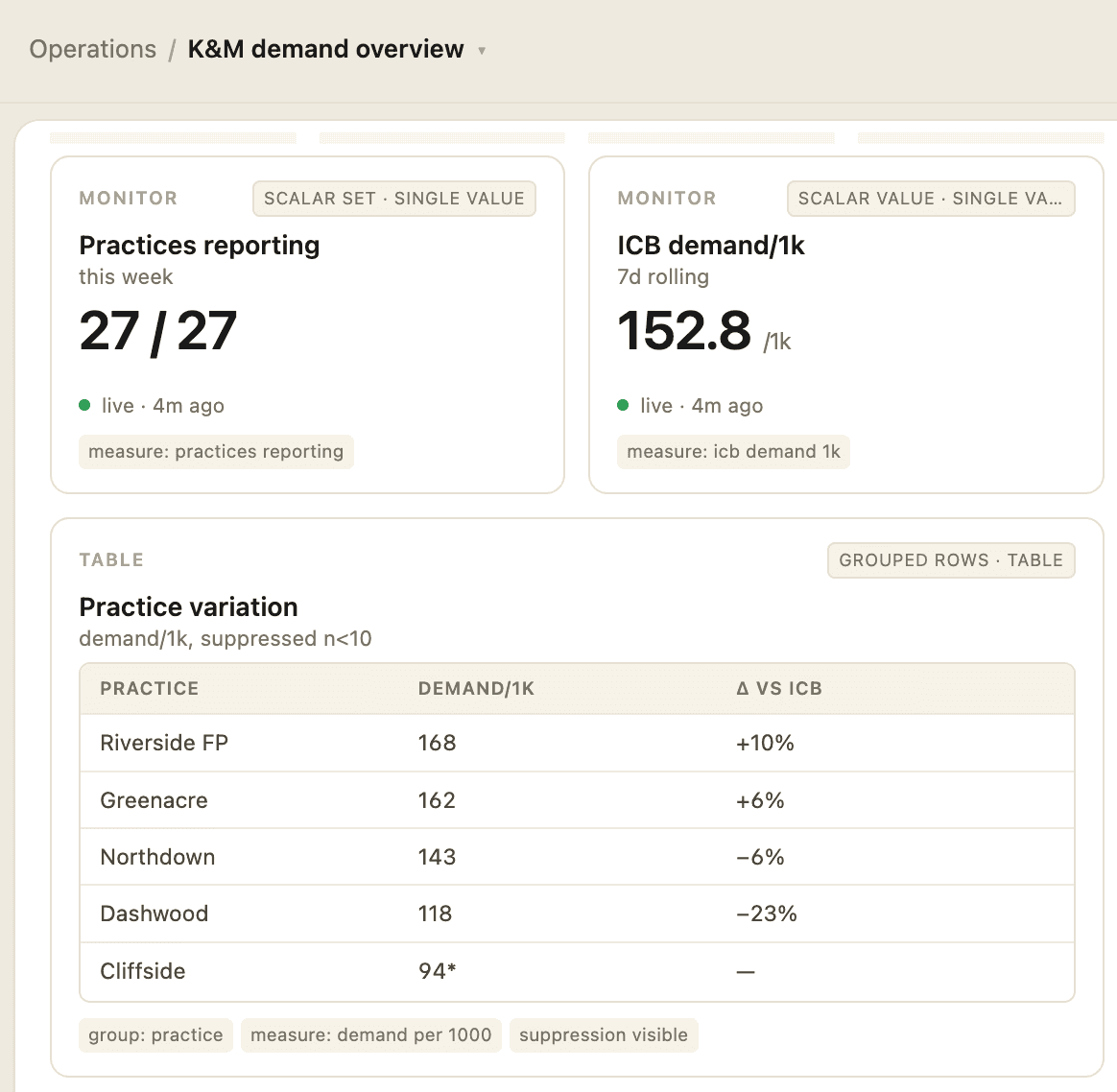The image size is (1117, 1092).
Task: Click the measure: demand per 1000 tag
Action: click(371, 1035)
